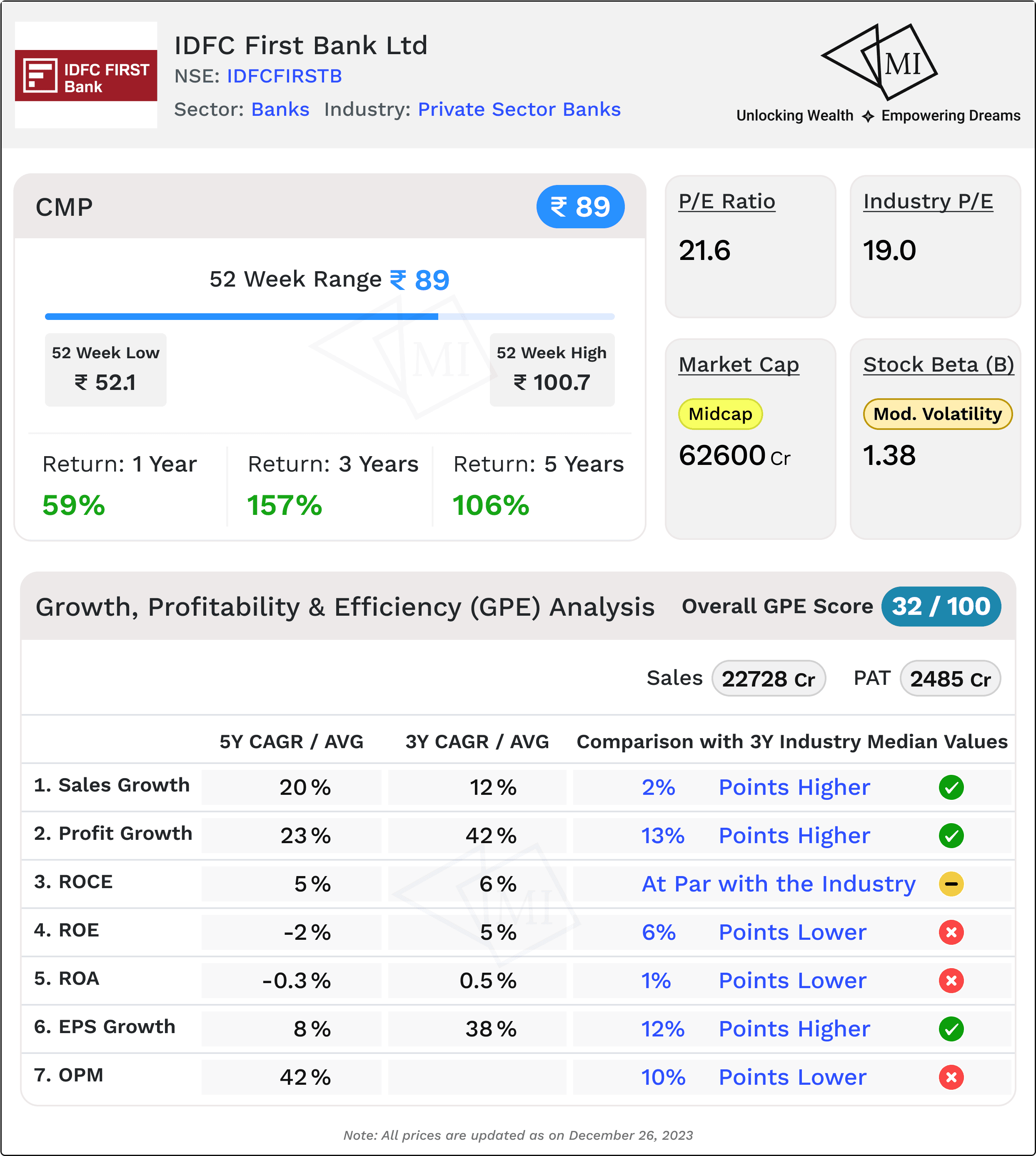1036x1156 pixels.
Task: Click the Unlocking Wealth Empowering Dreams tagline
Action: [878, 115]
